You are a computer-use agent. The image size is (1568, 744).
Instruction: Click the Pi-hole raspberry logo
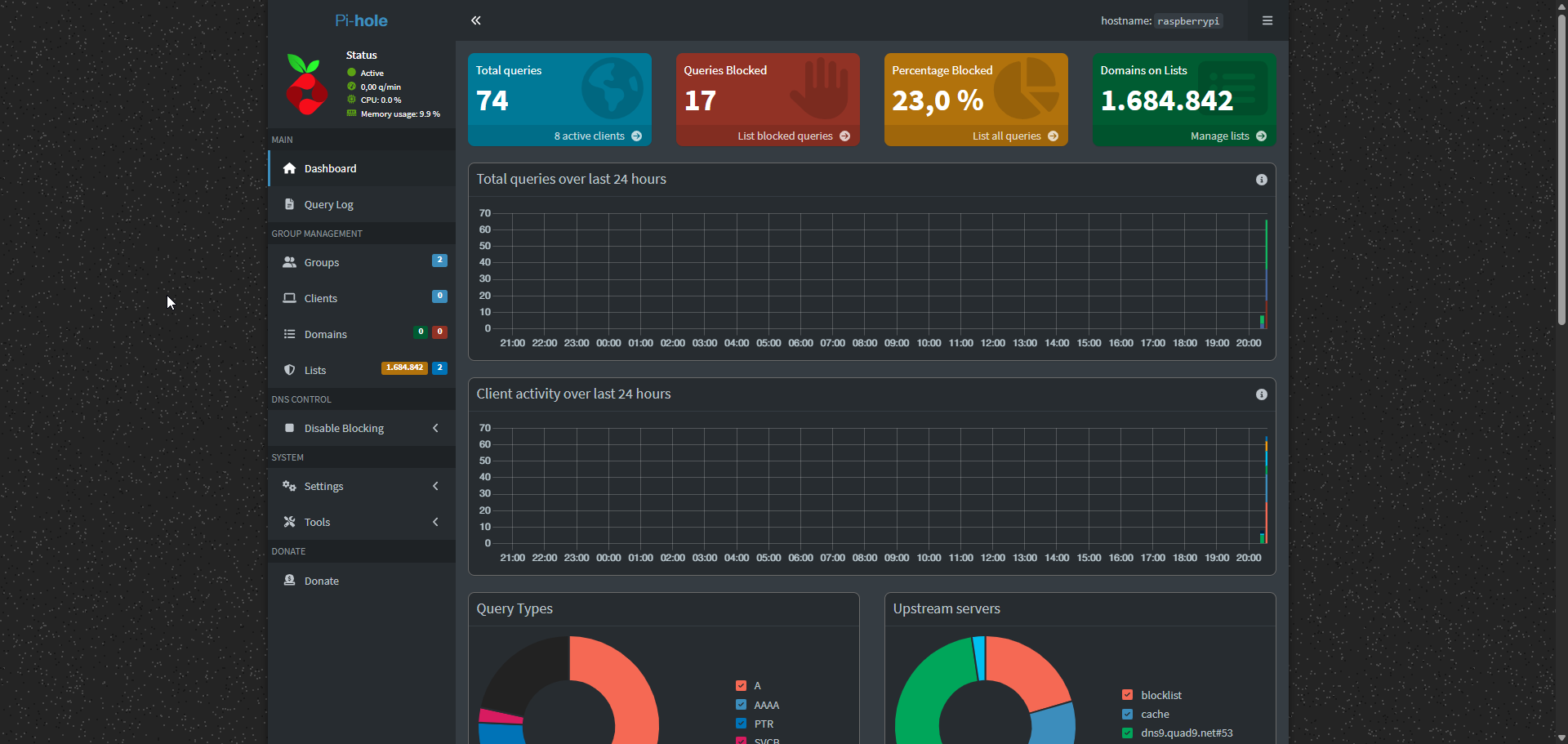click(306, 85)
